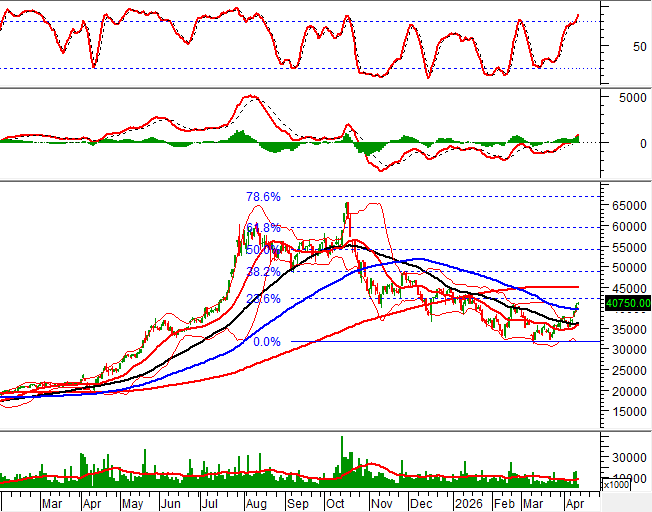Click the 50 level on oscillator axis
This screenshot has width=652, height=512.
614,46
